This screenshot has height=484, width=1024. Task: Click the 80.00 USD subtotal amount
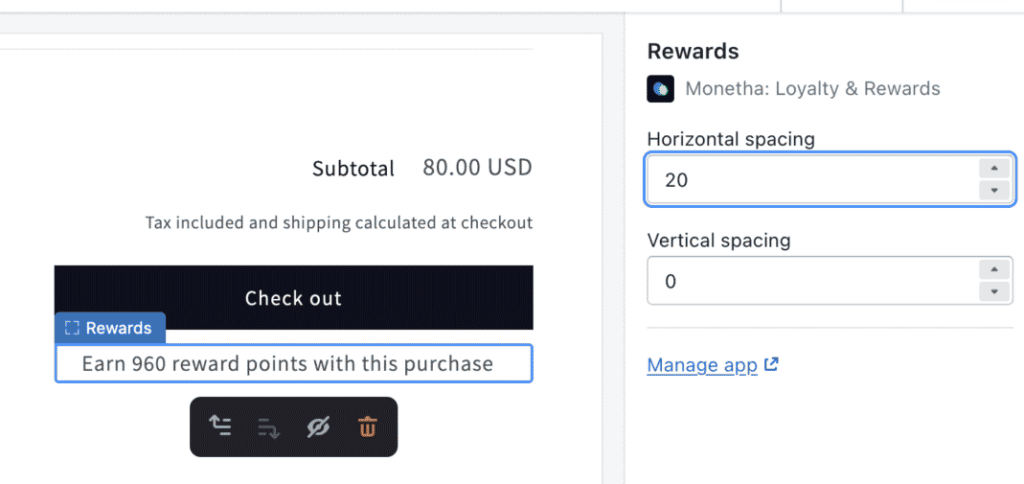(477, 168)
